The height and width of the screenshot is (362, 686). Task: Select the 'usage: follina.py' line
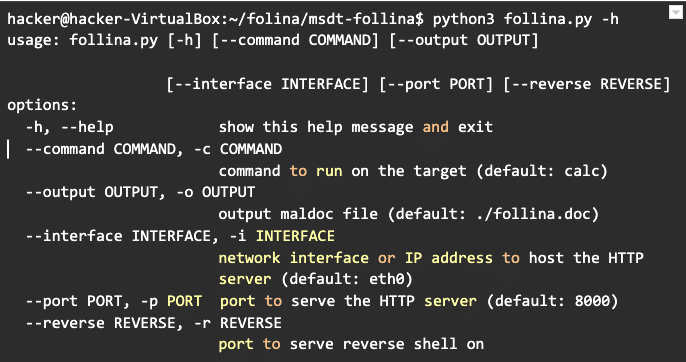point(273,41)
